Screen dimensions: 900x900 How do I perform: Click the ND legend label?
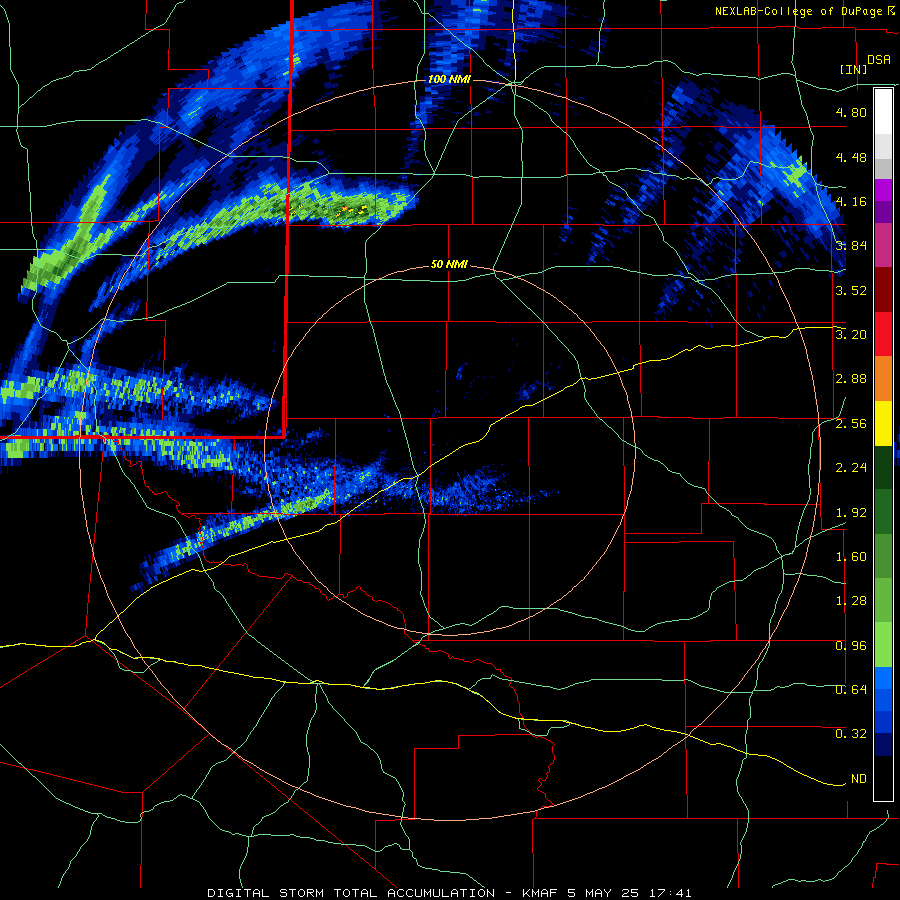[x=859, y=779]
